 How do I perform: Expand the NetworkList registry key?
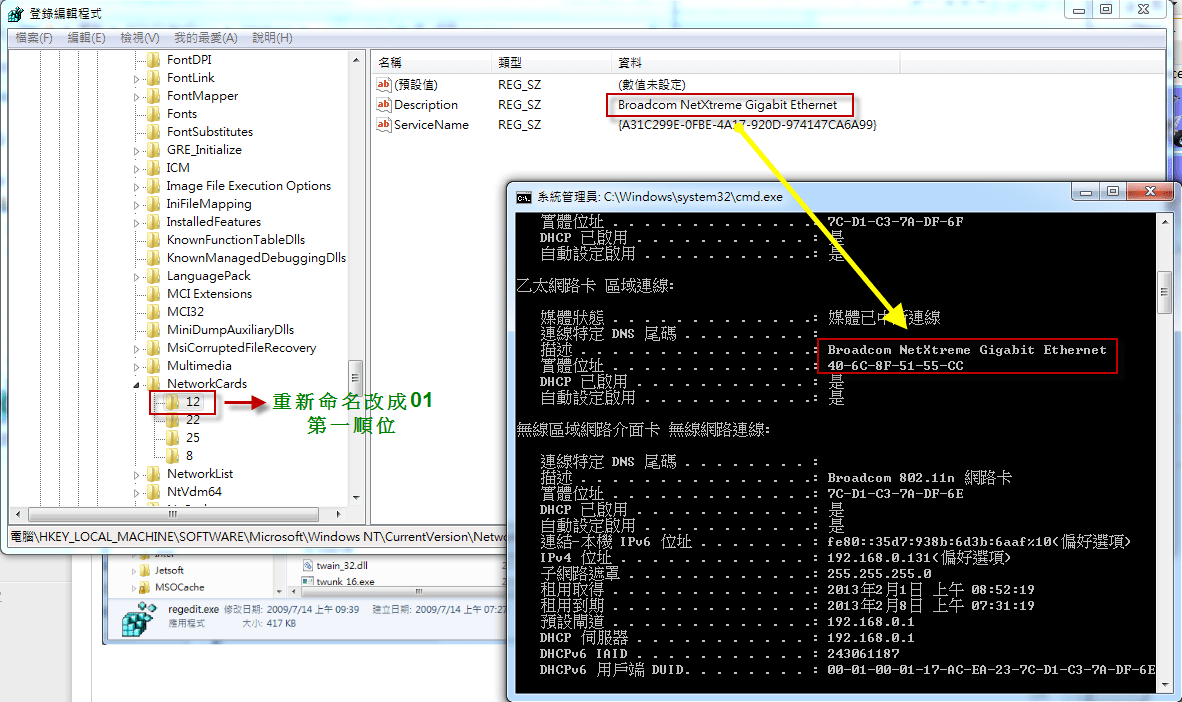tap(137, 474)
